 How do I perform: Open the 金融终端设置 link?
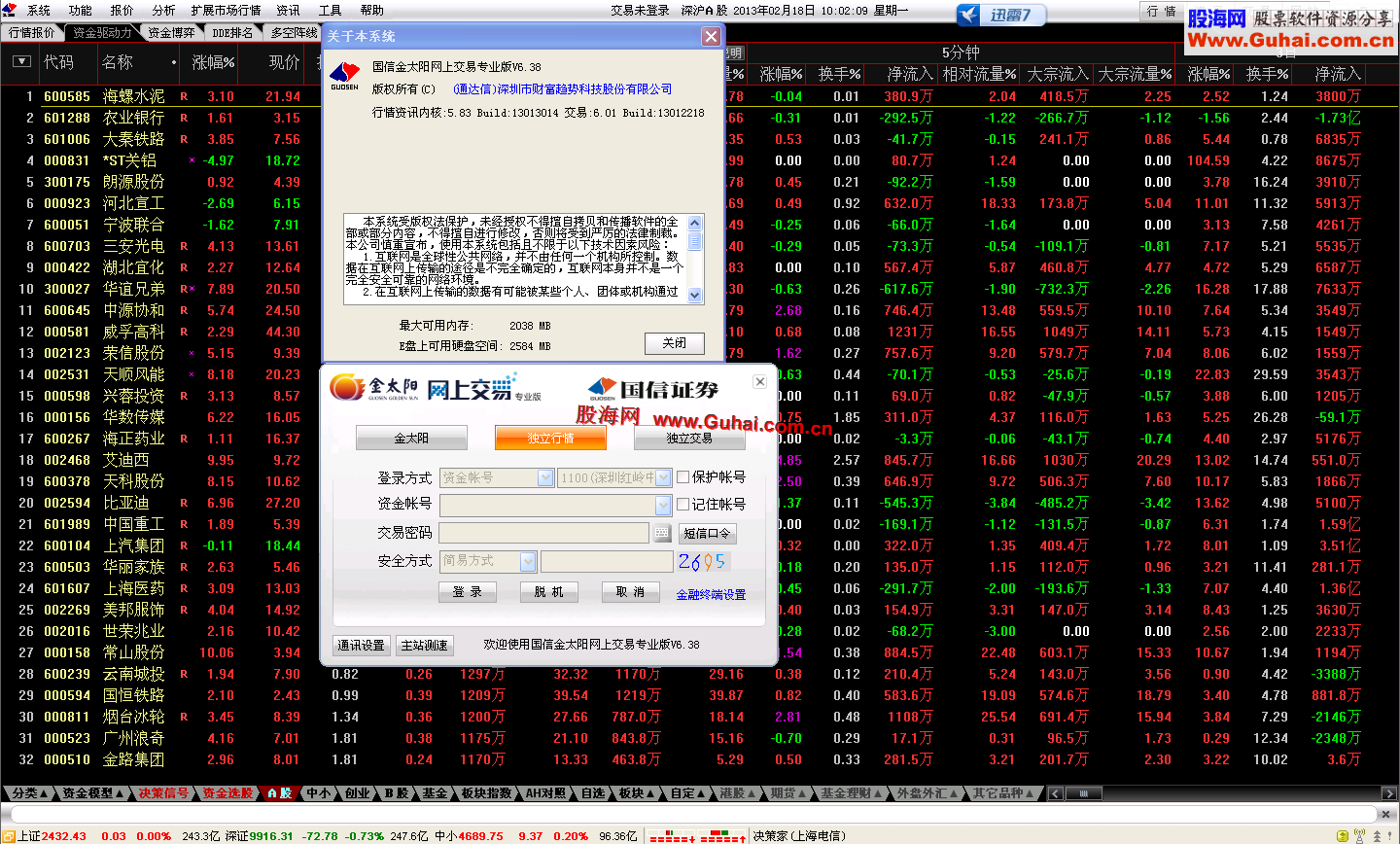coord(711,595)
